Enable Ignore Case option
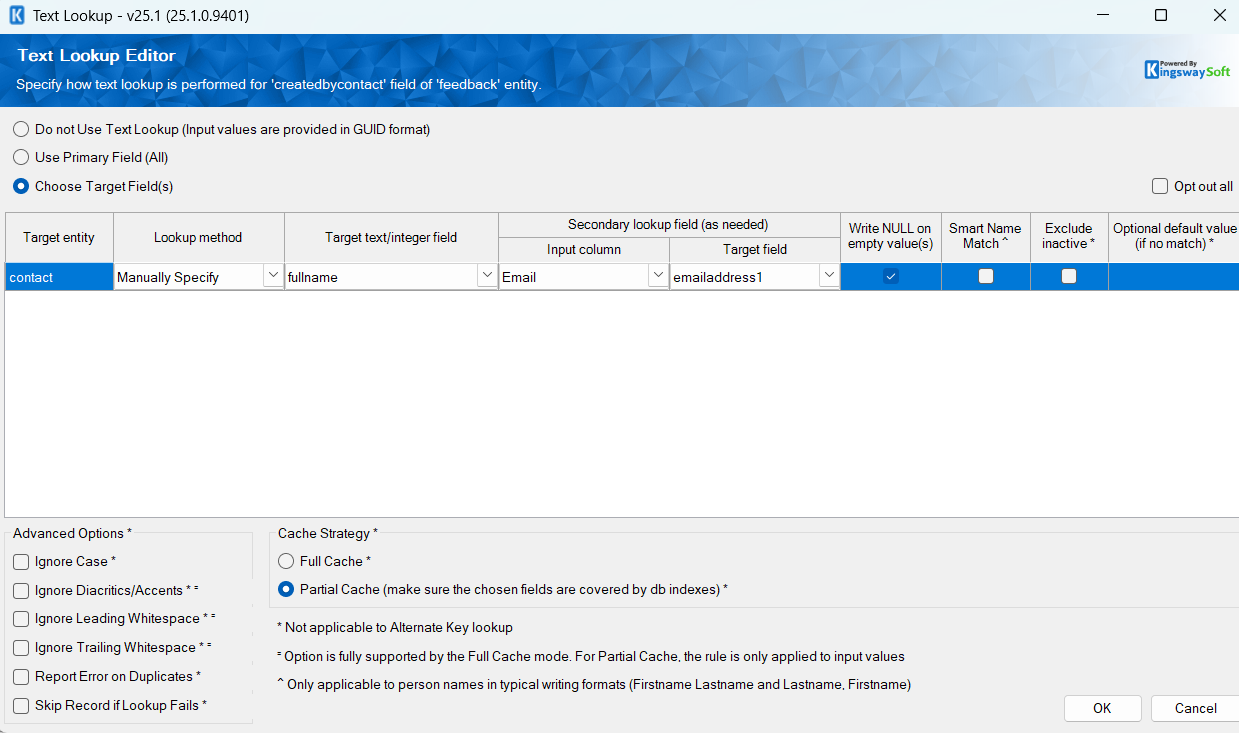1239x733 pixels. (x=21, y=562)
